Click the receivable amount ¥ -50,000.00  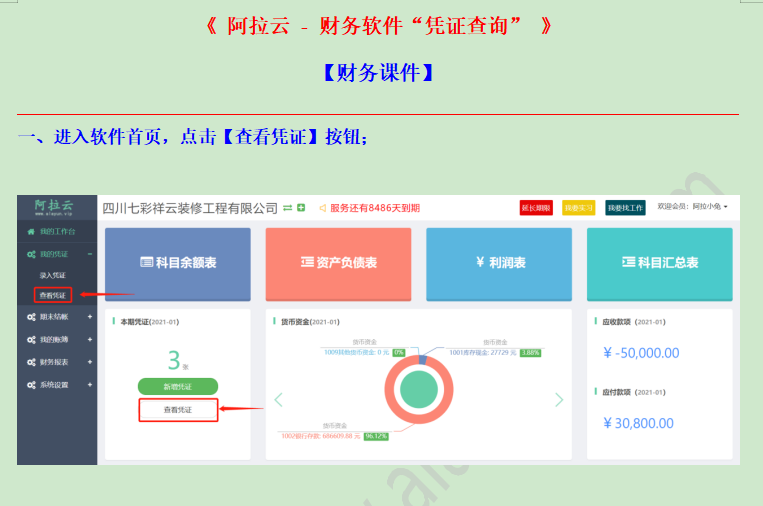coord(641,353)
